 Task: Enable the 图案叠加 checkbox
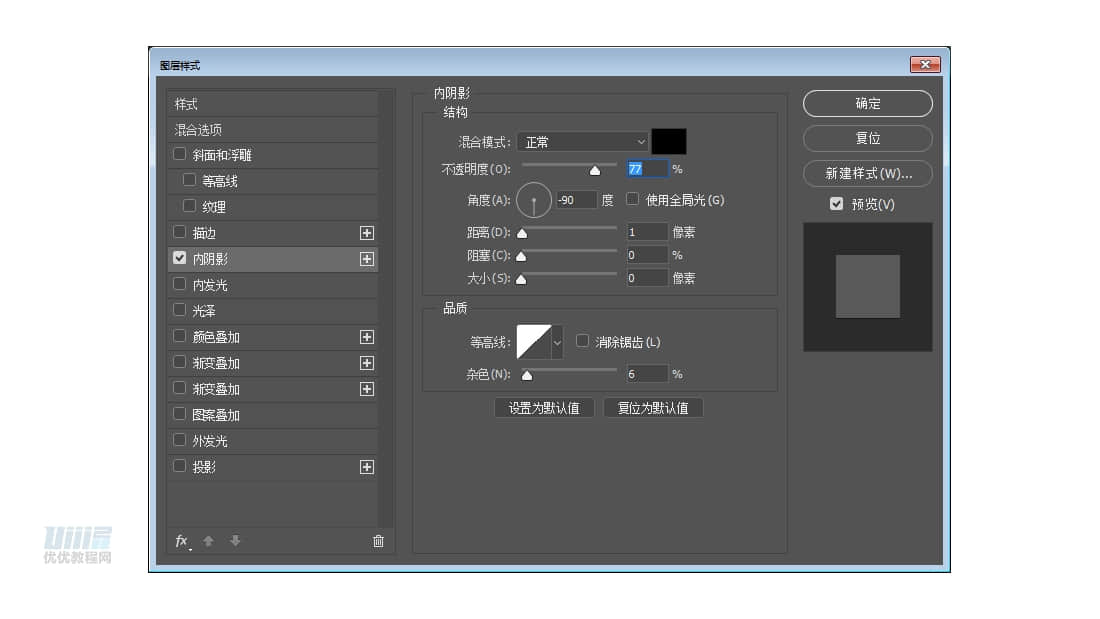[180, 413]
